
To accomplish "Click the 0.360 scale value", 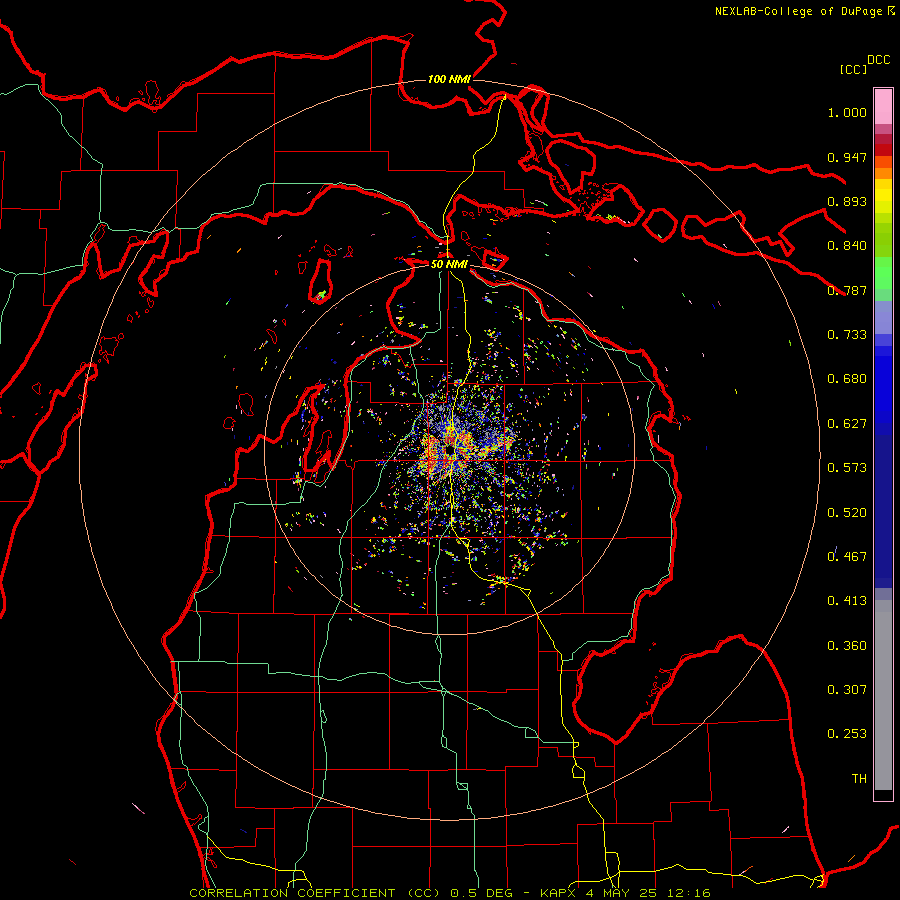I will tap(847, 646).
